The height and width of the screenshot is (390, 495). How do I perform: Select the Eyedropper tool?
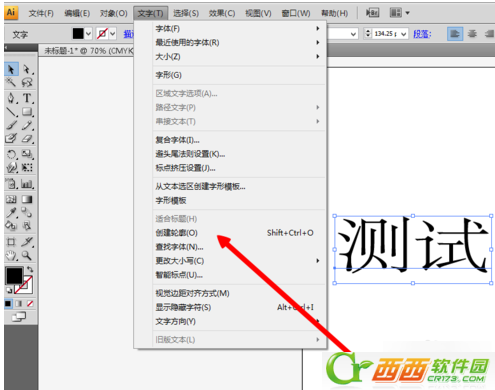tap(11, 212)
